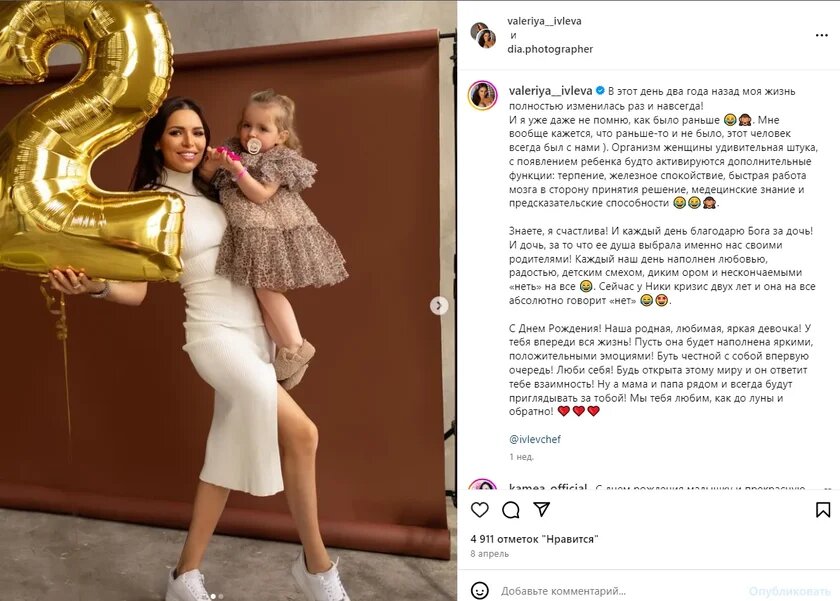The width and height of the screenshot is (840, 601).
Task: Save post using bookmark icon
Action: (x=823, y=509)
